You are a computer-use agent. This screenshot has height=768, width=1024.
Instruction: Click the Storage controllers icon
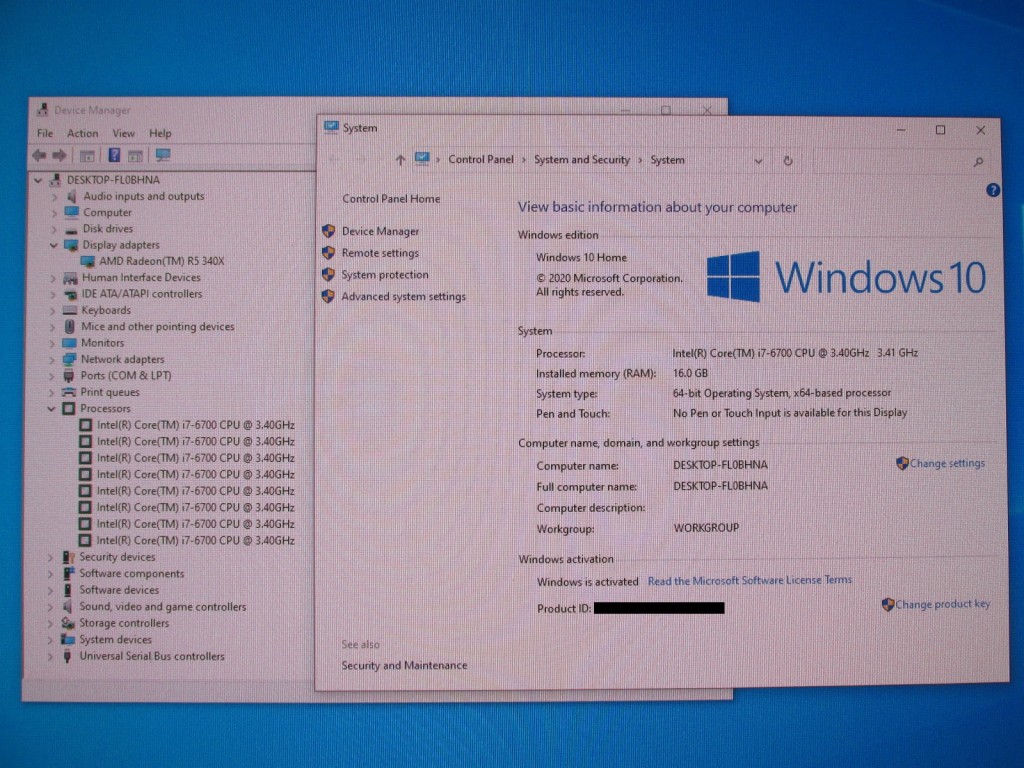click(x=68, y=623)
